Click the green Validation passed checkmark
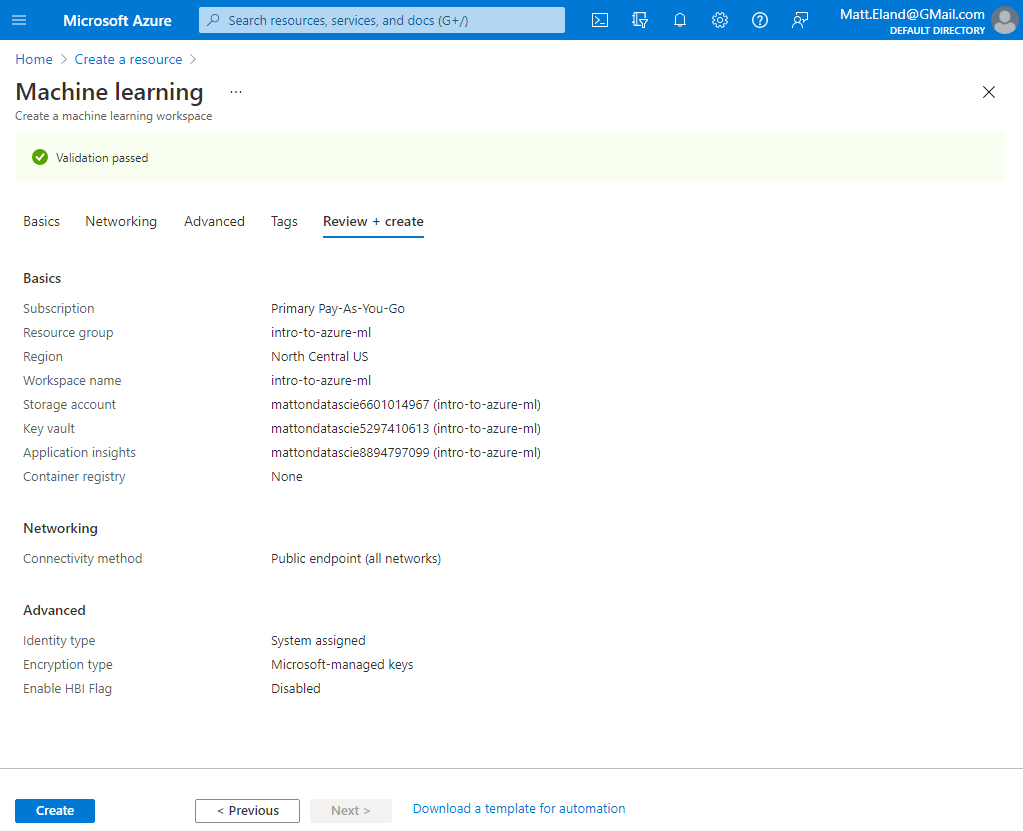1023x831 pixels. click(40, 157)
